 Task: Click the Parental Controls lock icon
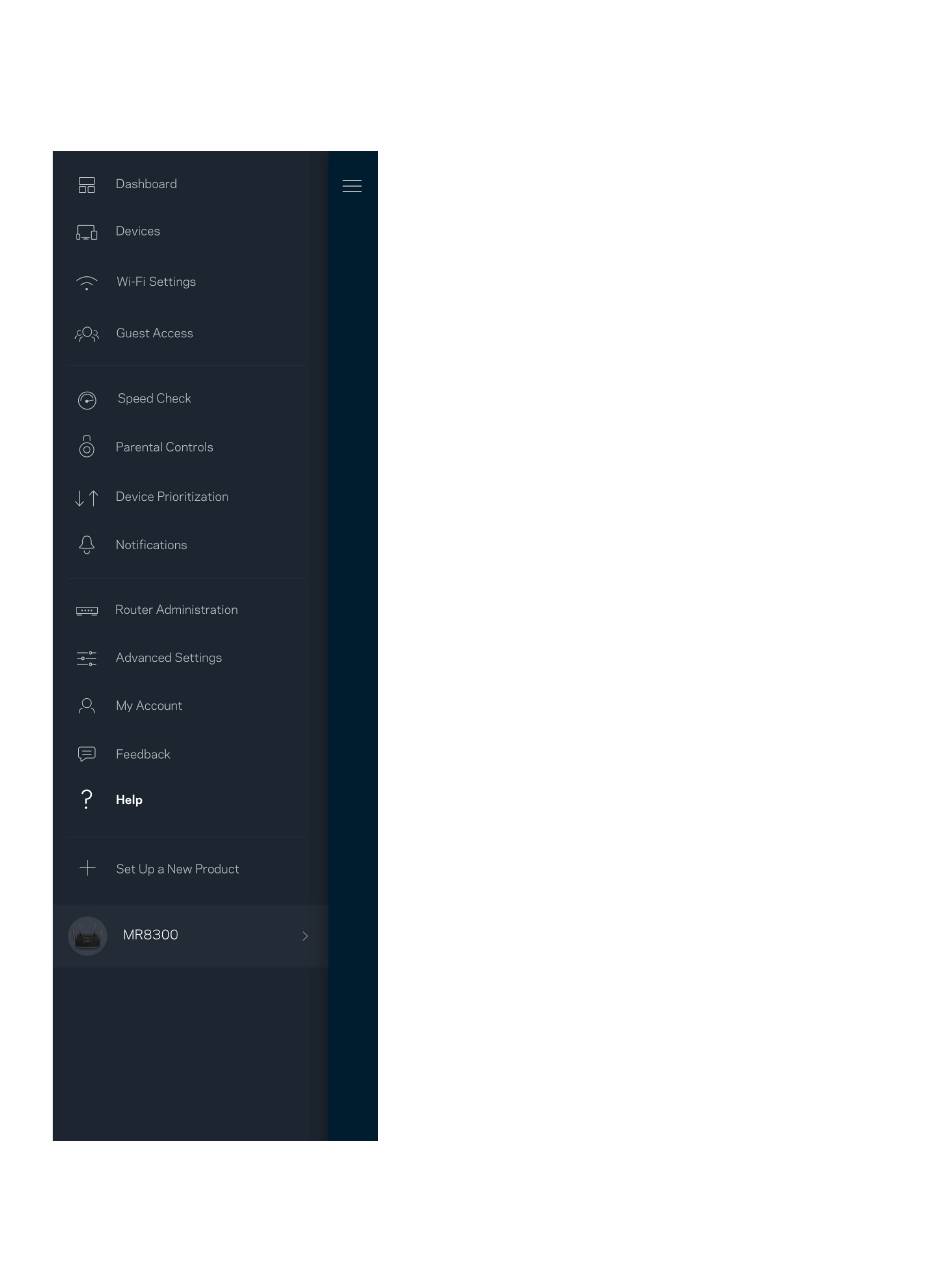click(x=87, y=447)
